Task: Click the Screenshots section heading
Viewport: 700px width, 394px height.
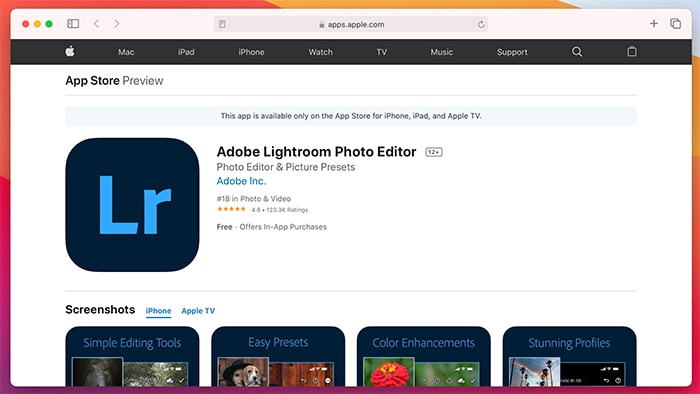Action: (x=100, y=310)
